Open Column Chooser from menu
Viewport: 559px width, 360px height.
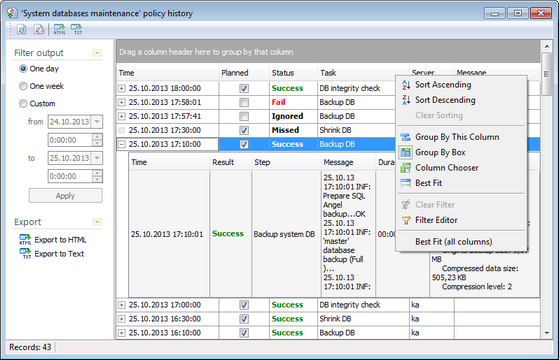[461, 168]
